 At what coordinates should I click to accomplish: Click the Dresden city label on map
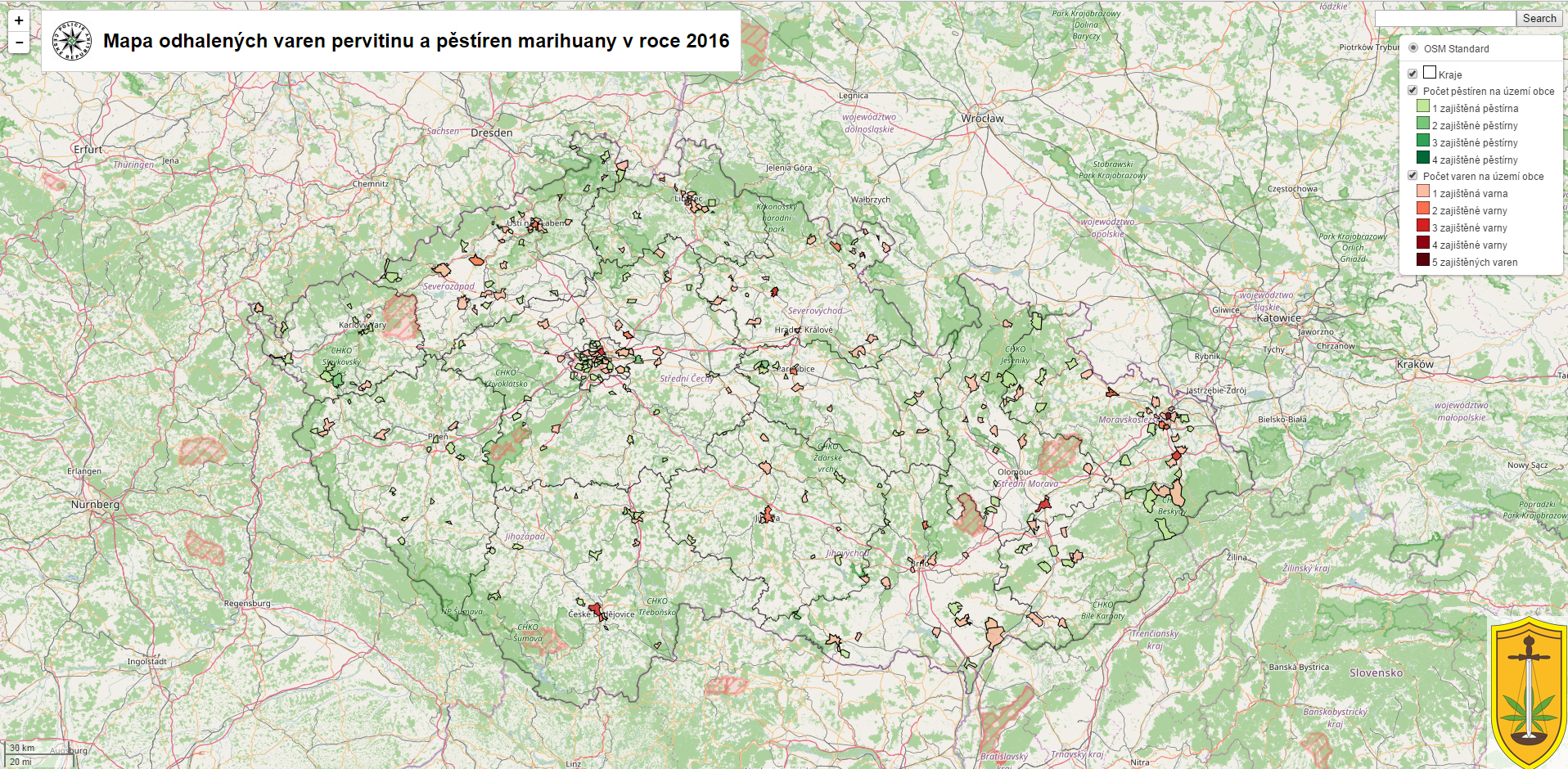(x=491, y=133)
